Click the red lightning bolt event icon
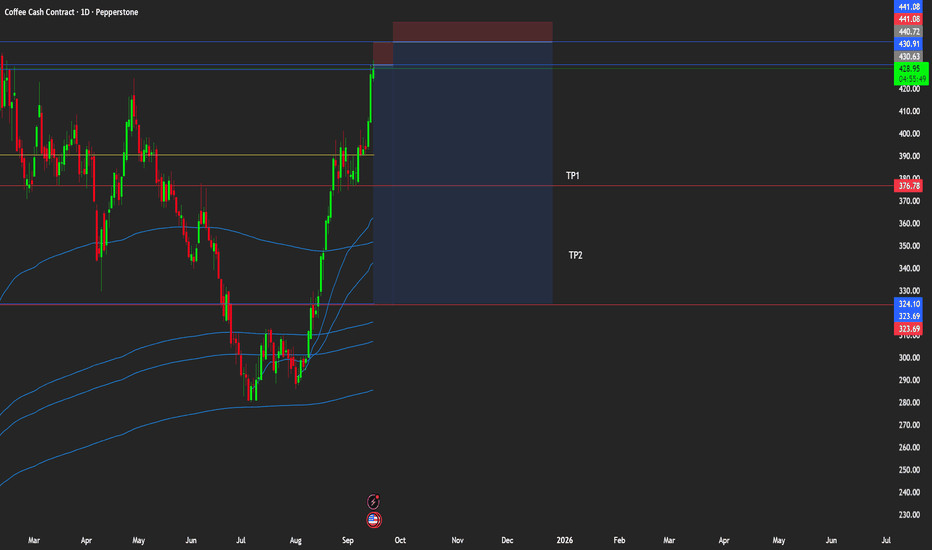 pos(374,501)
